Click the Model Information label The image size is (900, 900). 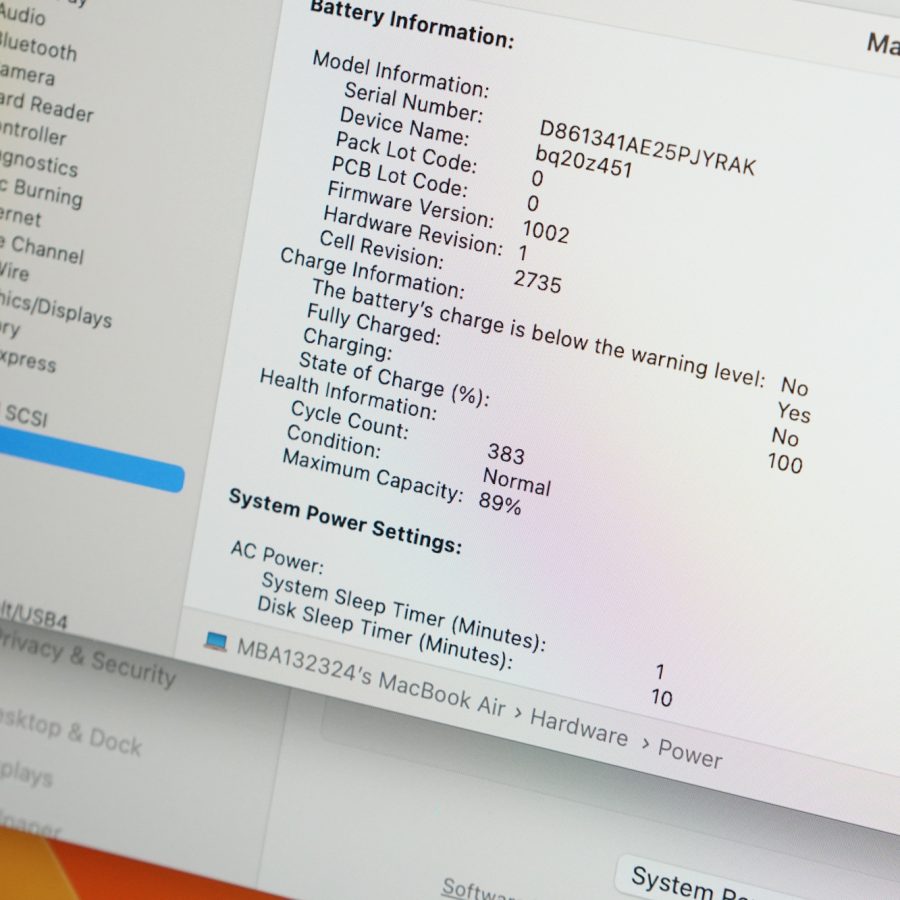[x=401, y=74]
